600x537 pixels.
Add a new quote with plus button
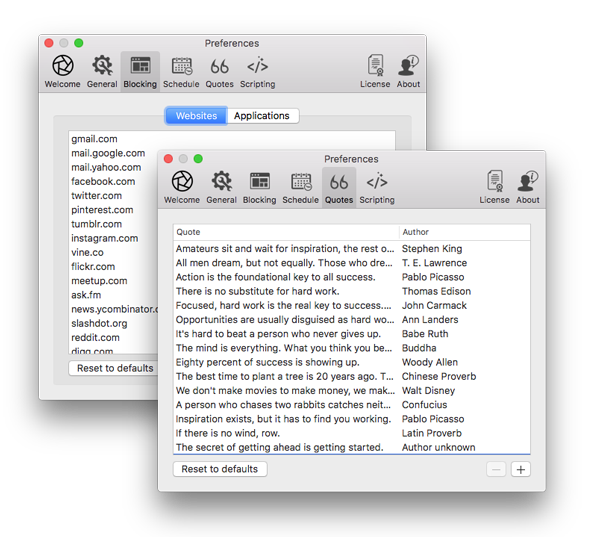pyautogui.click(x=521, y=470)
